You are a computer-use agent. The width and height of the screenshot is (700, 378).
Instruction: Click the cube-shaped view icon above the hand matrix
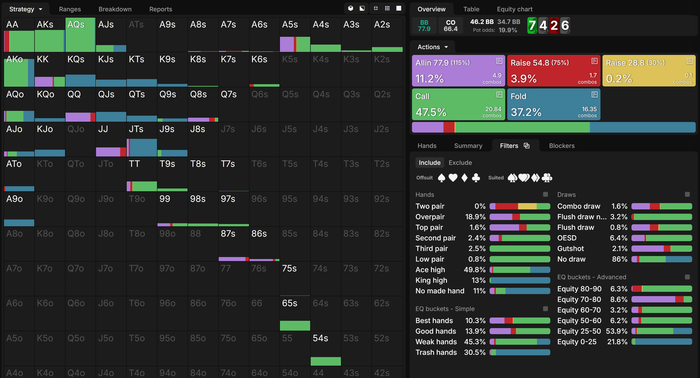pos(350,8)
